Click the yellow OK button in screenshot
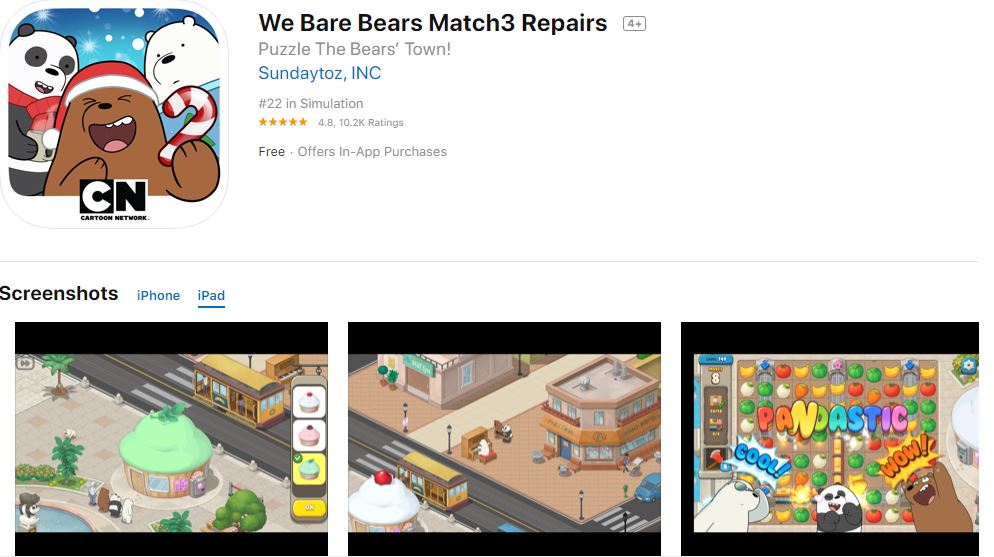 [309, 508]
